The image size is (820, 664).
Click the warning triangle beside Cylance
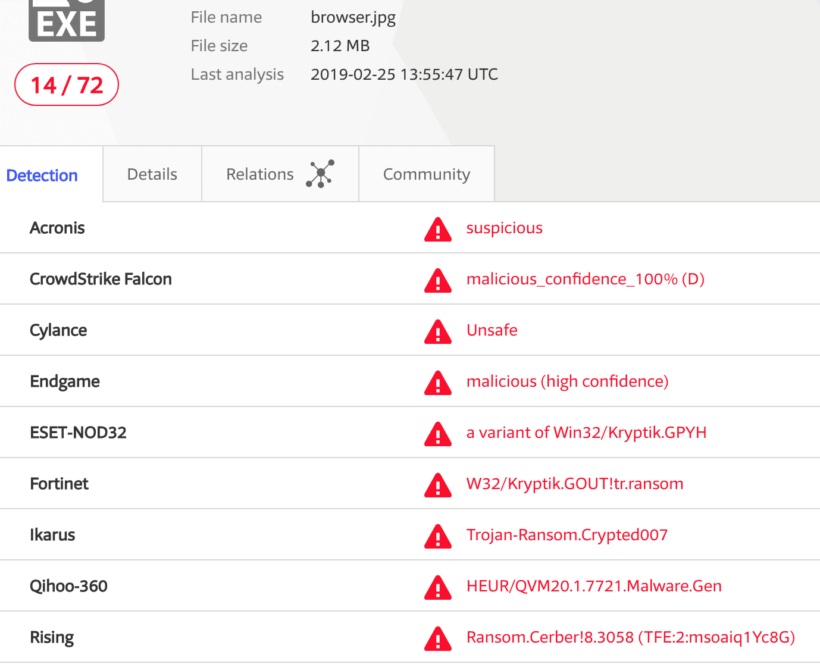437,331
